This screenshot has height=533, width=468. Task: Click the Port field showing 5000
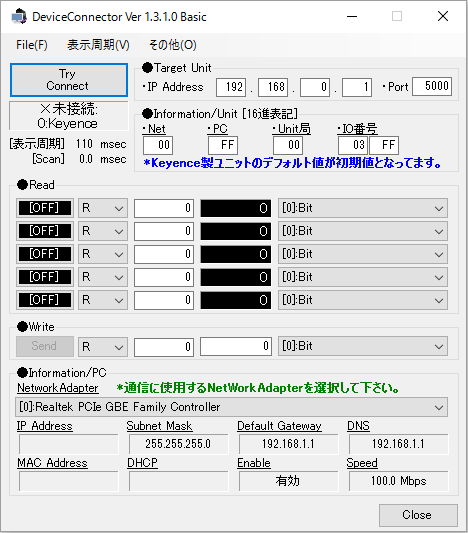[x=432, y=86]
